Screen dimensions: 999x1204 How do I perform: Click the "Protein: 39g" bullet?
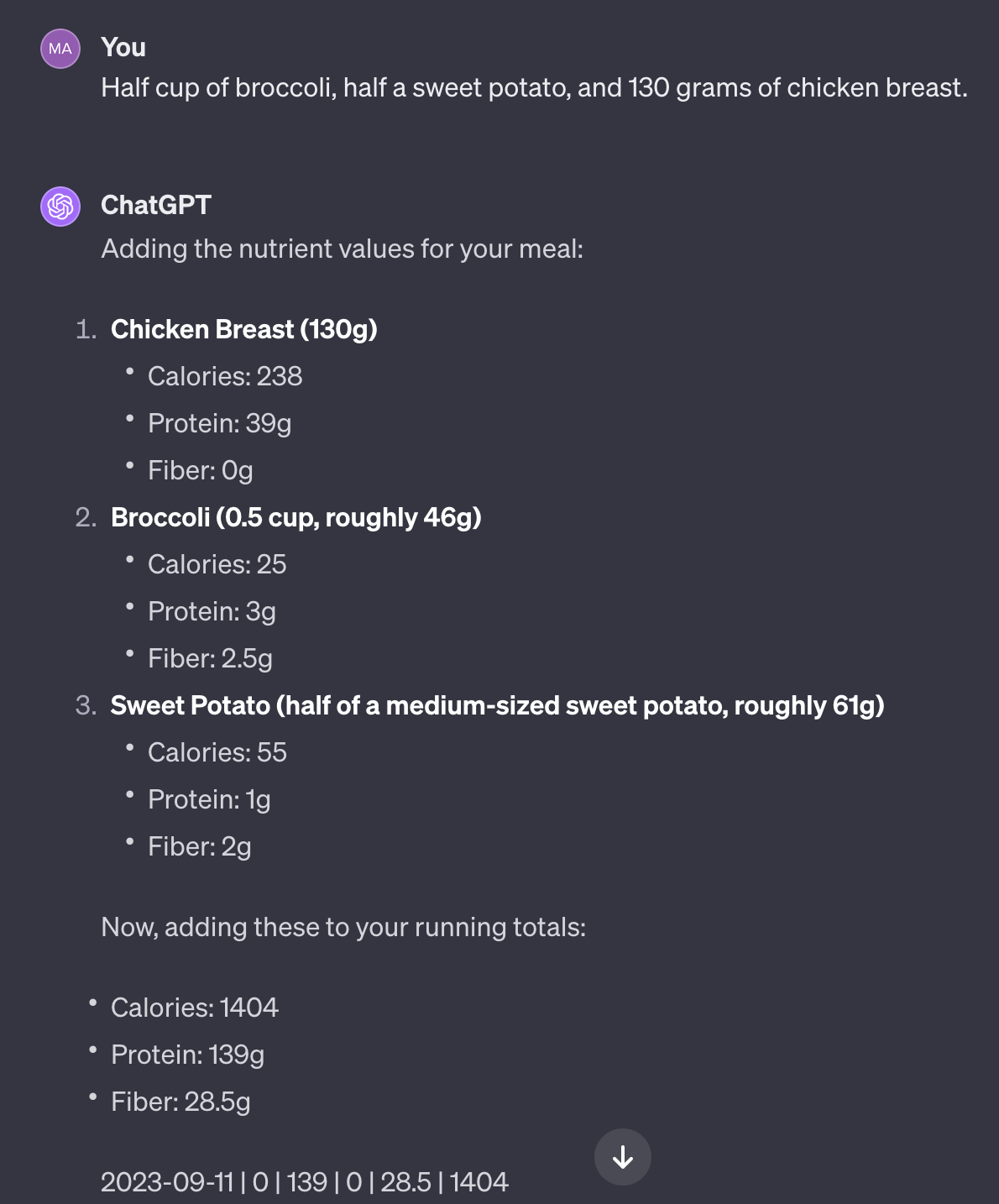[219, 423]
